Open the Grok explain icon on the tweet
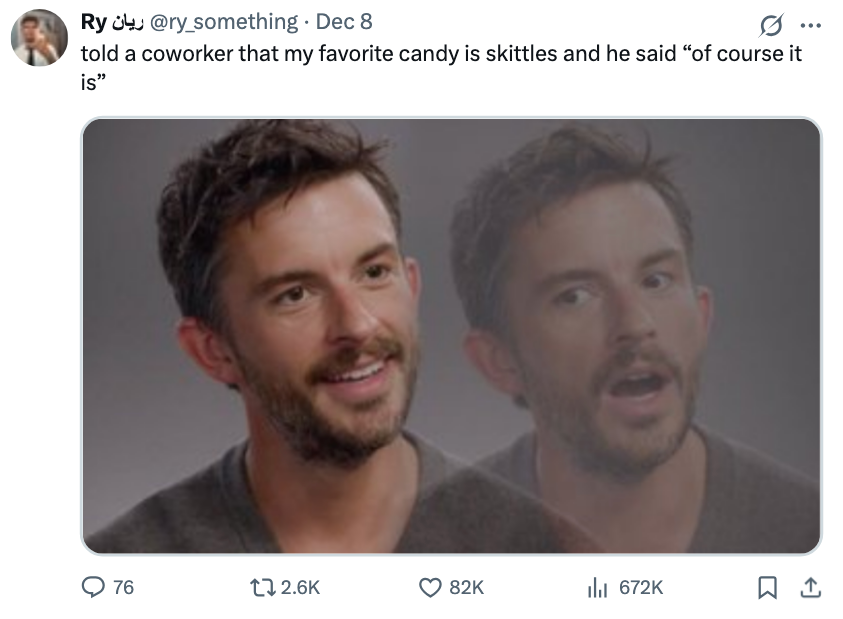This screenshot has height=619, width=843. [771, 21]
